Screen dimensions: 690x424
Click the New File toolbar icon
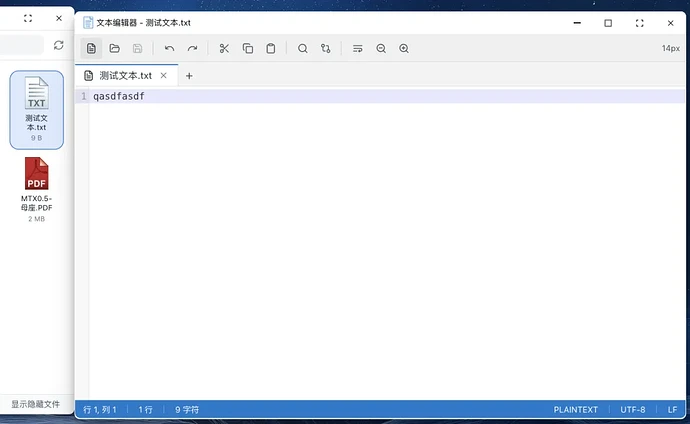(x=91, y=48)
